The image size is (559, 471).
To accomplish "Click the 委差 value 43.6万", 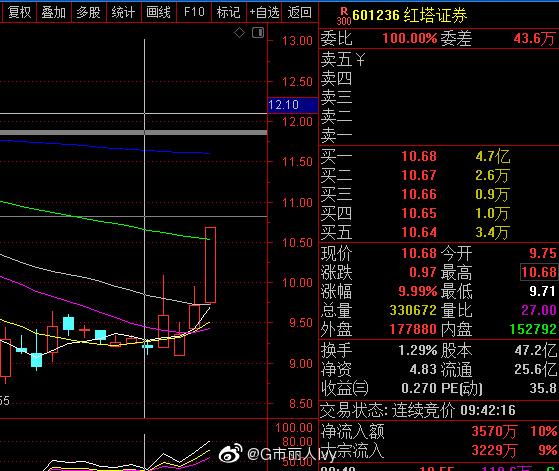I will click(534, 38).
